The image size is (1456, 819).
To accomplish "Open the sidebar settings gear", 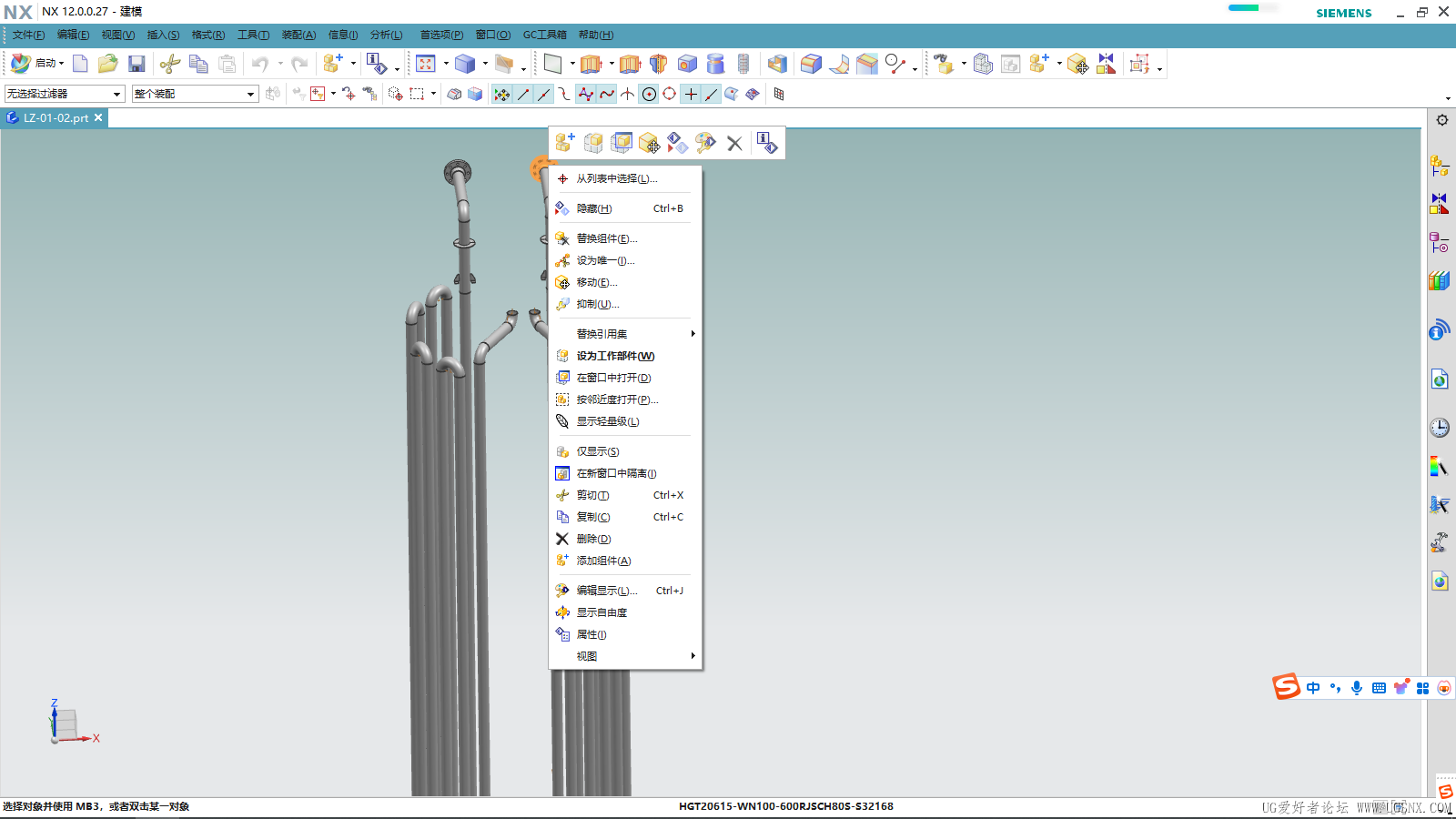I will [x=1442, y=120].
